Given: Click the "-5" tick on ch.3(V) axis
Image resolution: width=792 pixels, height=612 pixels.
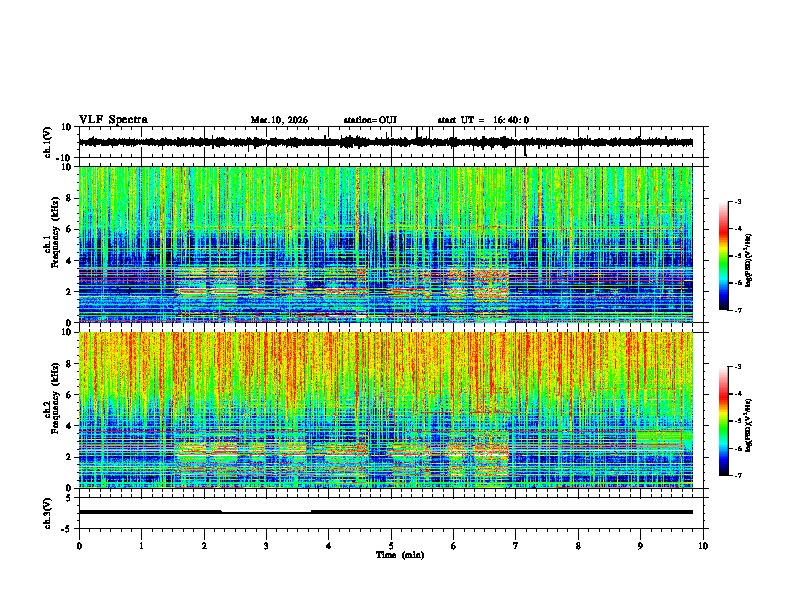Looking at the screenshot, I should (68, 529).
